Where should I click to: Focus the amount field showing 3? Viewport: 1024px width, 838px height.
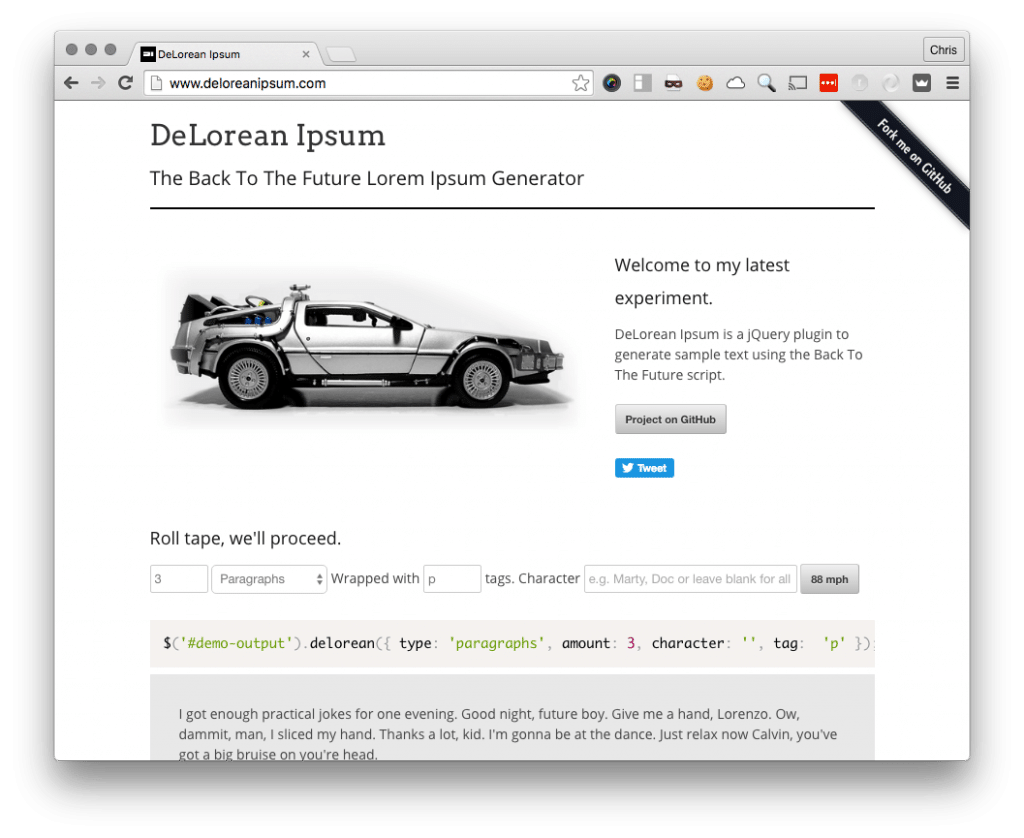[x=179, y=579]
